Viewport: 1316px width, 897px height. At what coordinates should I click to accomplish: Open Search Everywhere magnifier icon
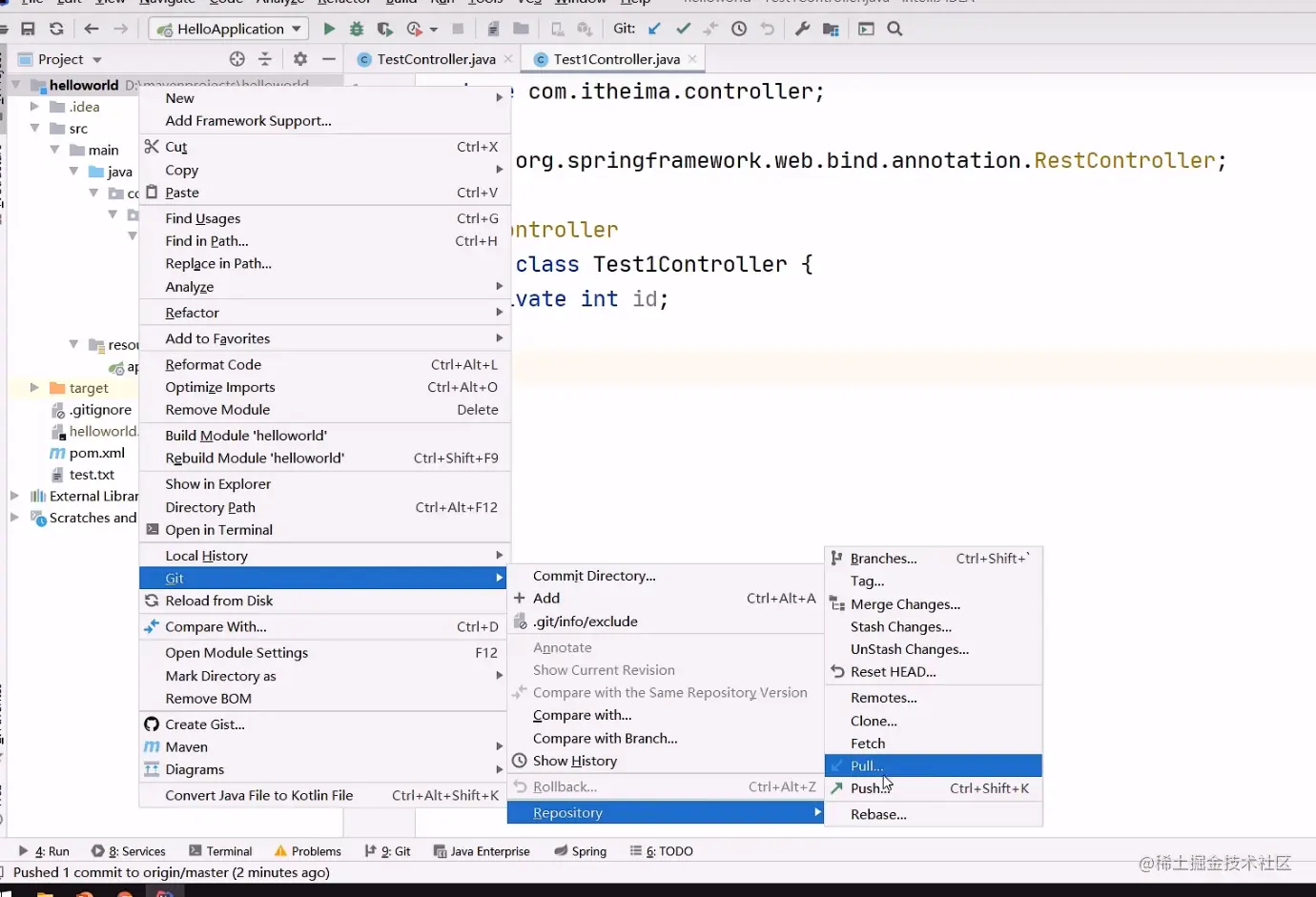click(894, 29)
